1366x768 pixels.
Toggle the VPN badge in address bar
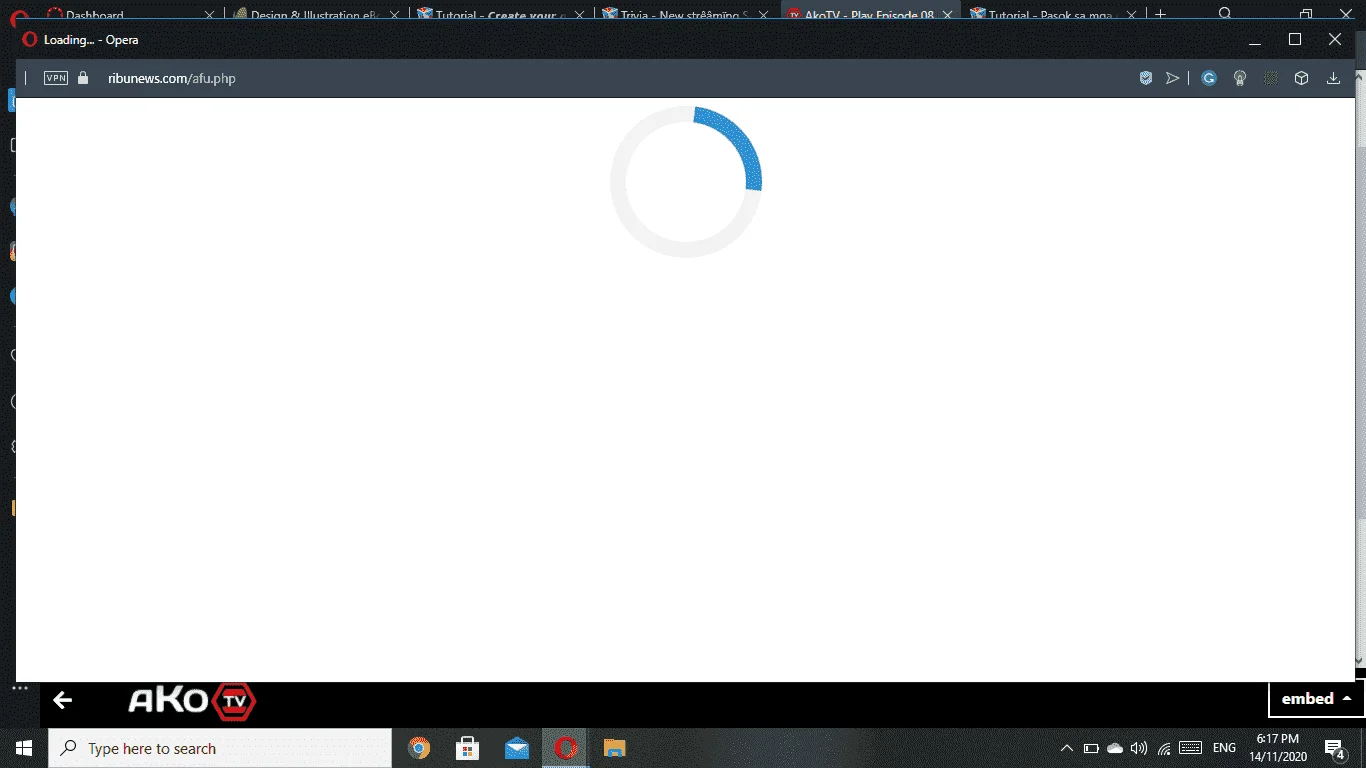(56, 78)
